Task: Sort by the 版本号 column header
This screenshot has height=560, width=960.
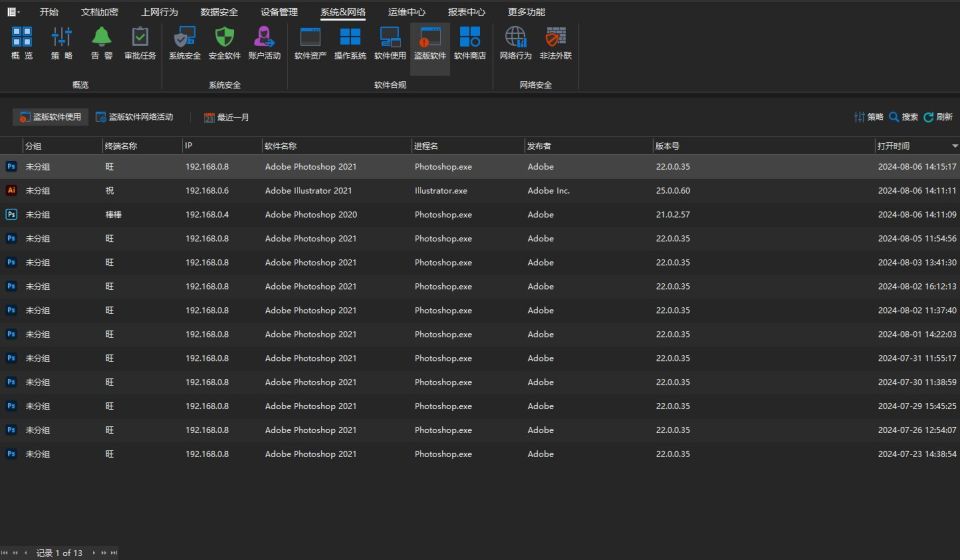Action: click(763, 146)
